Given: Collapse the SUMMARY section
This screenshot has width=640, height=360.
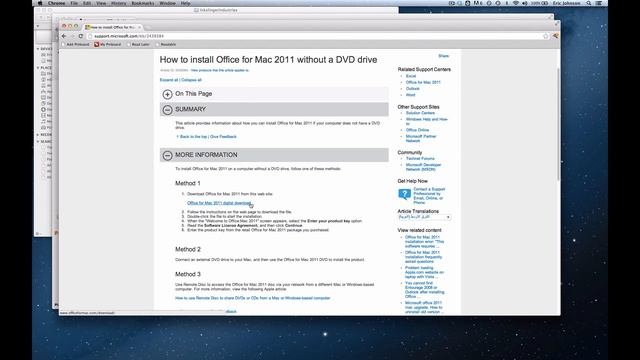Looking at the screenshot, I should 167,110.
